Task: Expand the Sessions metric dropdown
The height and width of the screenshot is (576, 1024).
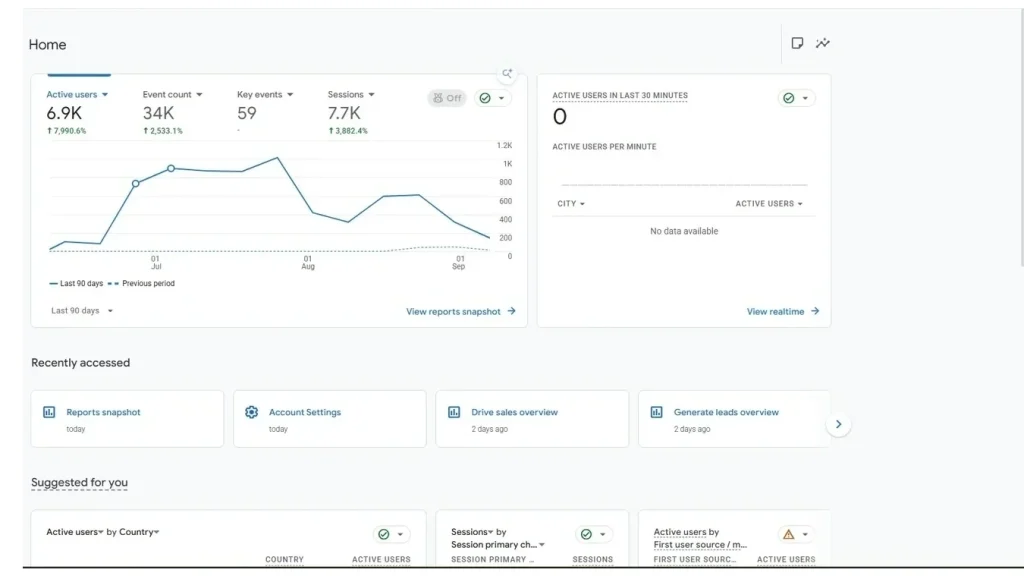Action: (351, 95)
